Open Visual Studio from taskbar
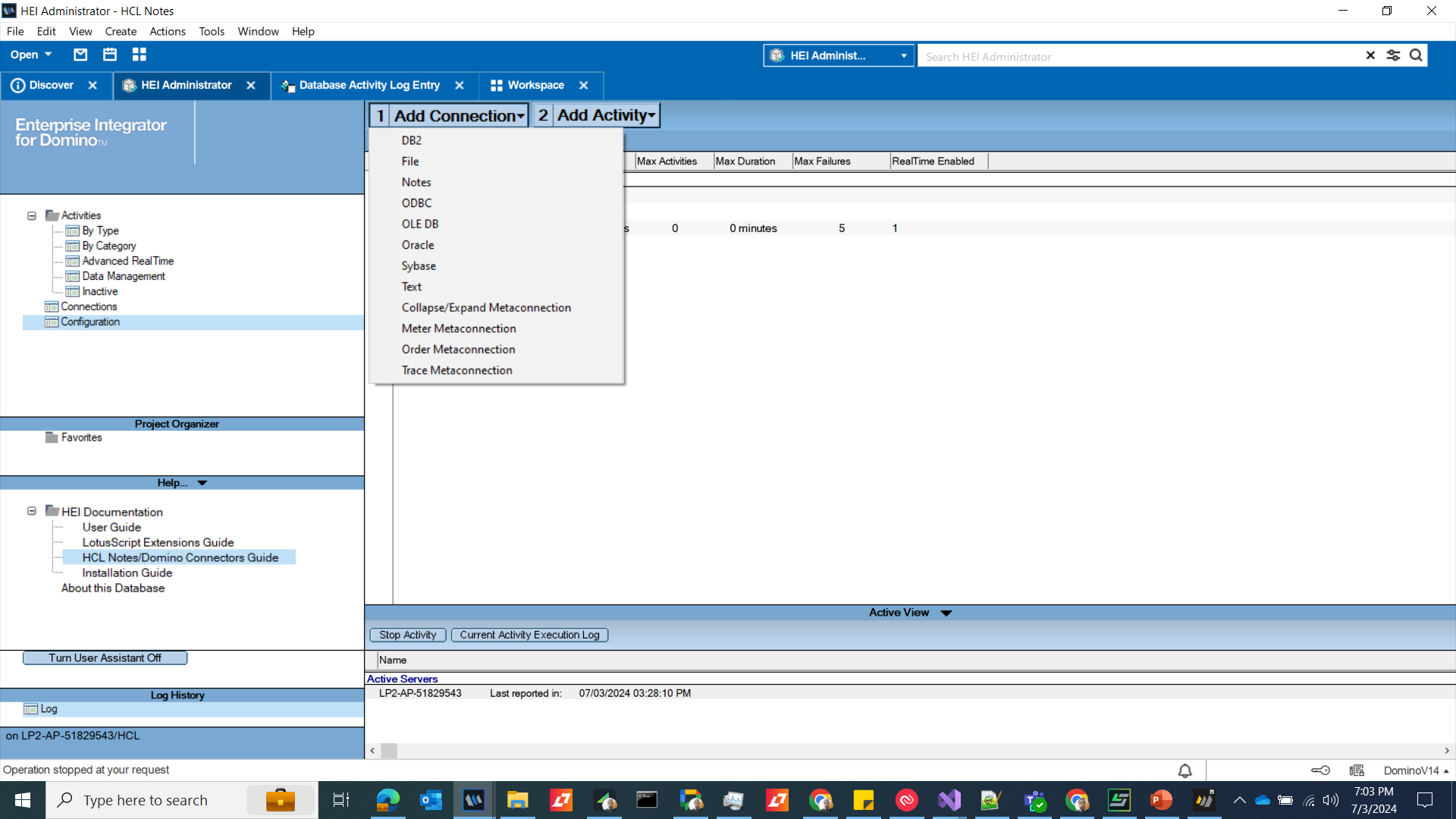 [x=949, y=800]
